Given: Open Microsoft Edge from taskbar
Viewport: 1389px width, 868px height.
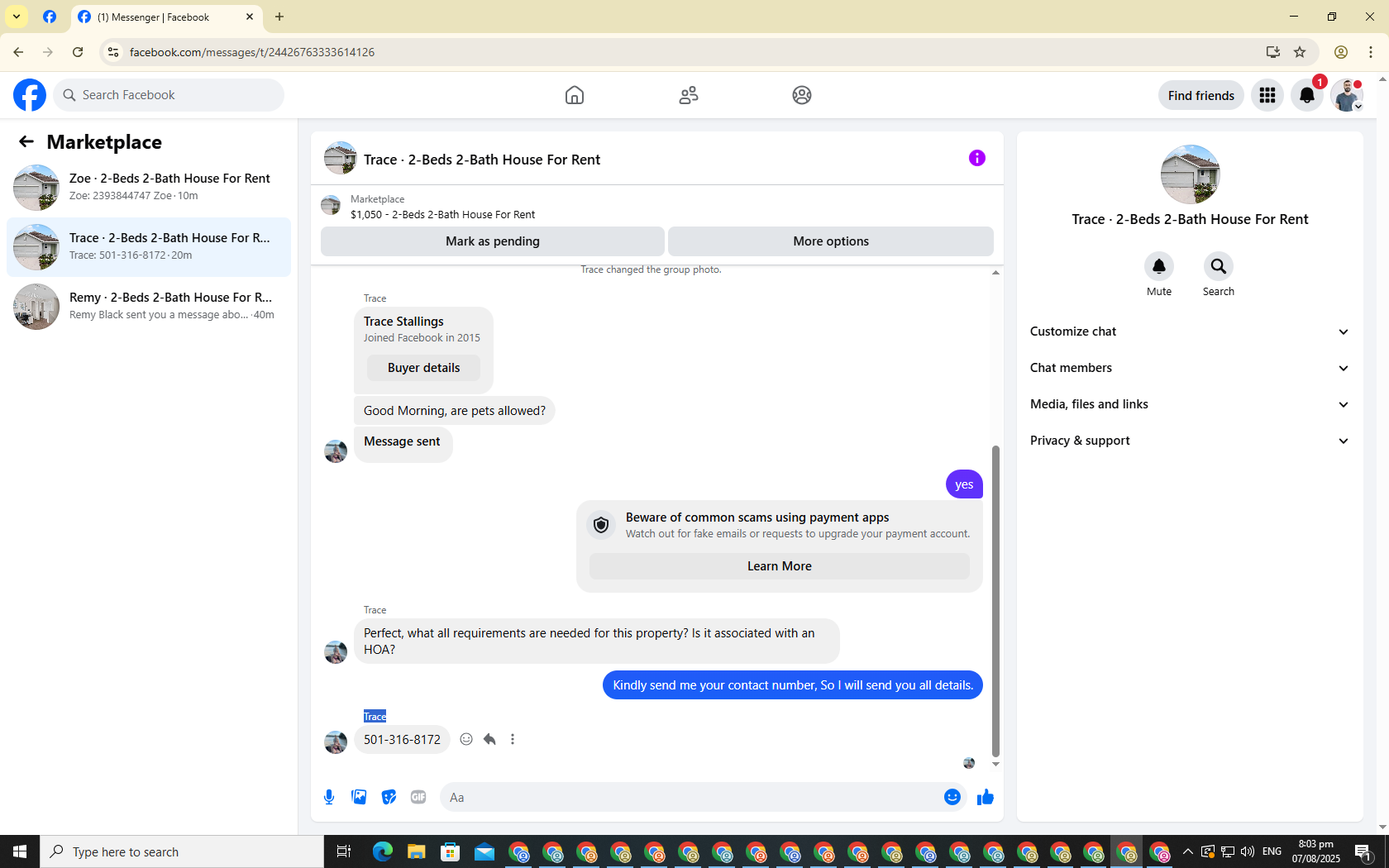Looking at the screenshot, I should [x=382, y=851].
